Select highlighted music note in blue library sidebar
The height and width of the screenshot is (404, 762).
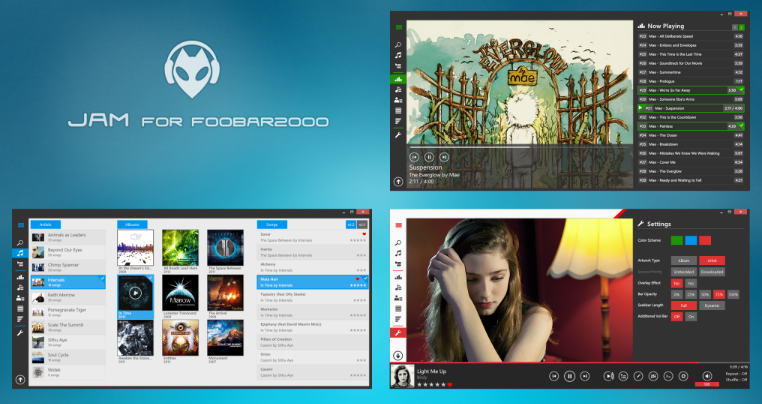click(x=20, y=253)
